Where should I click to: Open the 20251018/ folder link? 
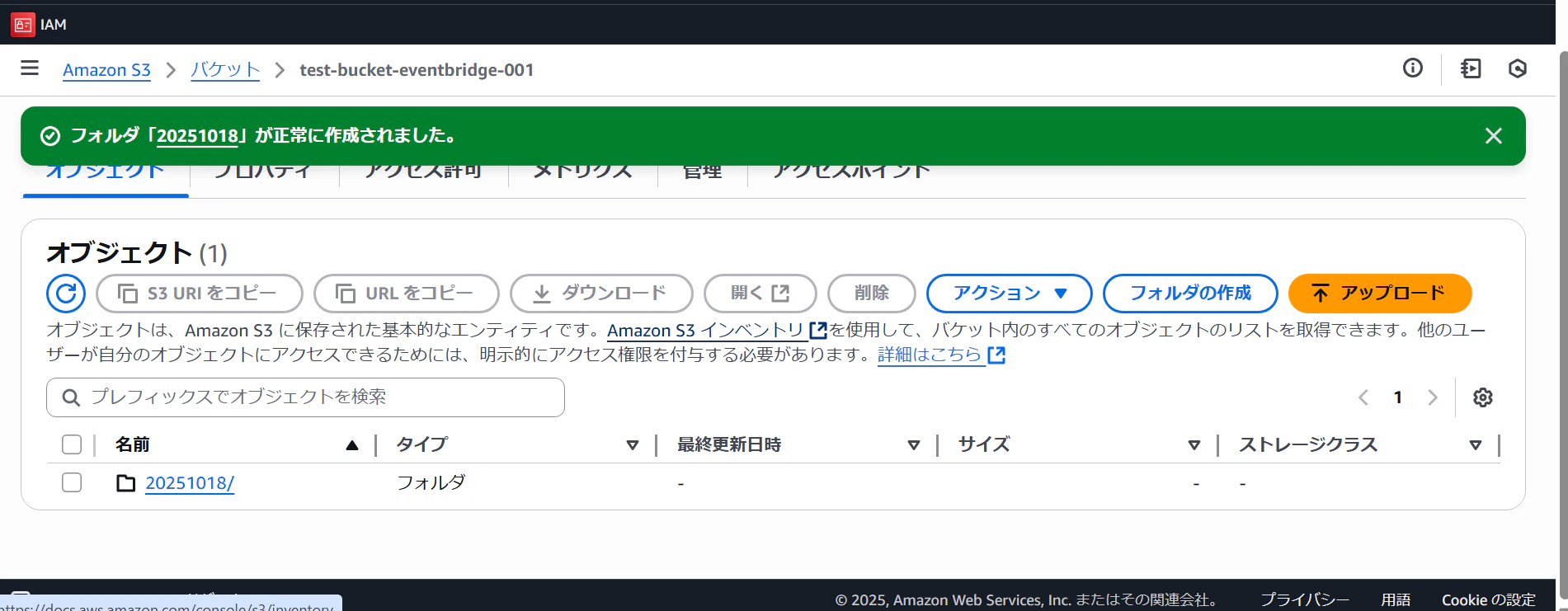(190, 483)
